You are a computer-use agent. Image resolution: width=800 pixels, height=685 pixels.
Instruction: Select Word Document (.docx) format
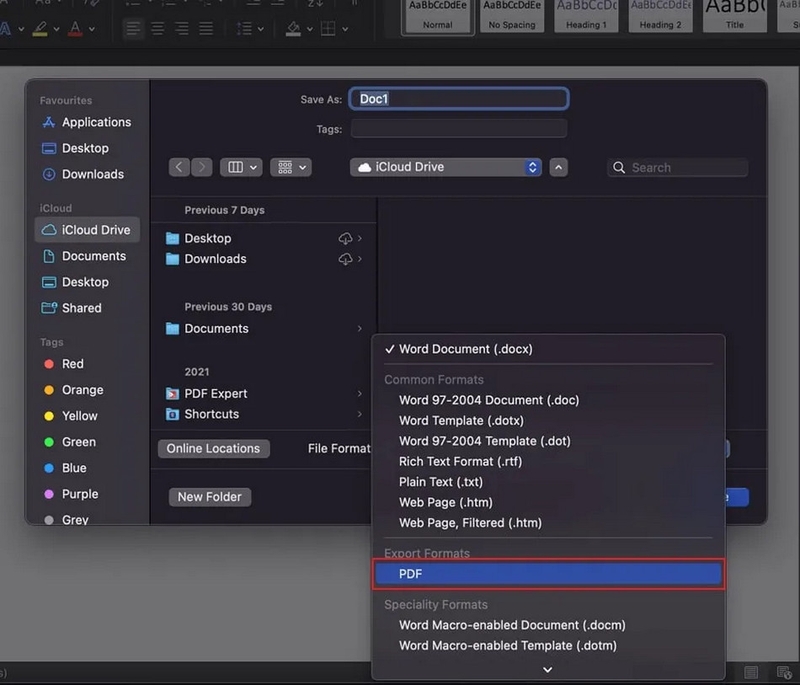point(465,349)
